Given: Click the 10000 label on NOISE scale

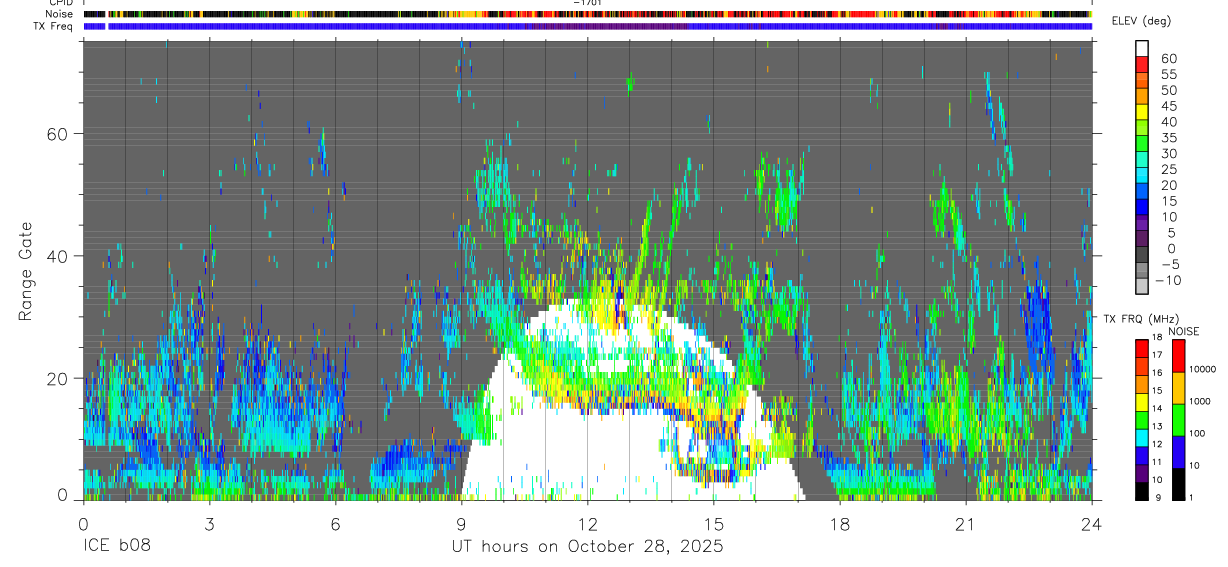Looking at the screenshot, I should 1203,370.
